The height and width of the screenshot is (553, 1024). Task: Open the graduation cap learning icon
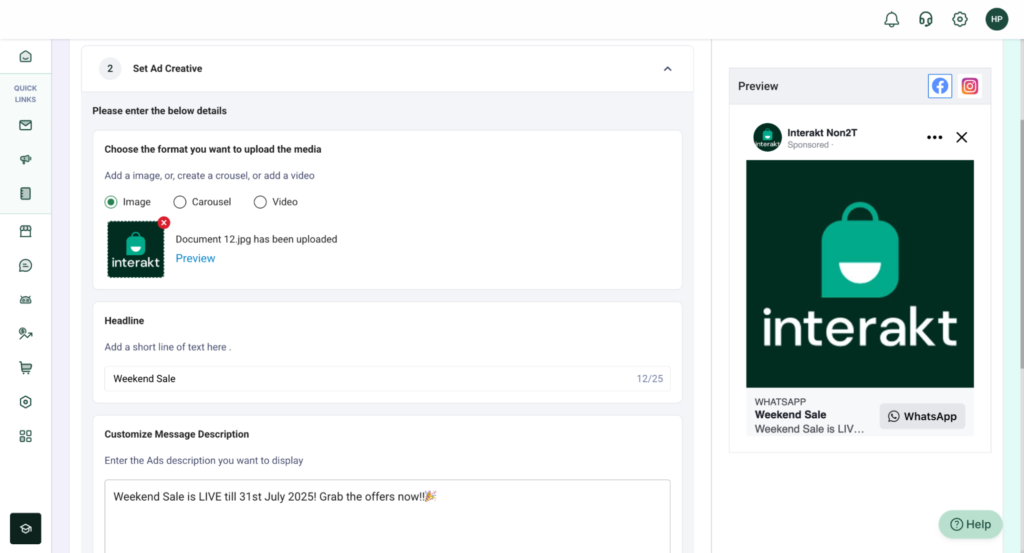[x=25, y=528]
